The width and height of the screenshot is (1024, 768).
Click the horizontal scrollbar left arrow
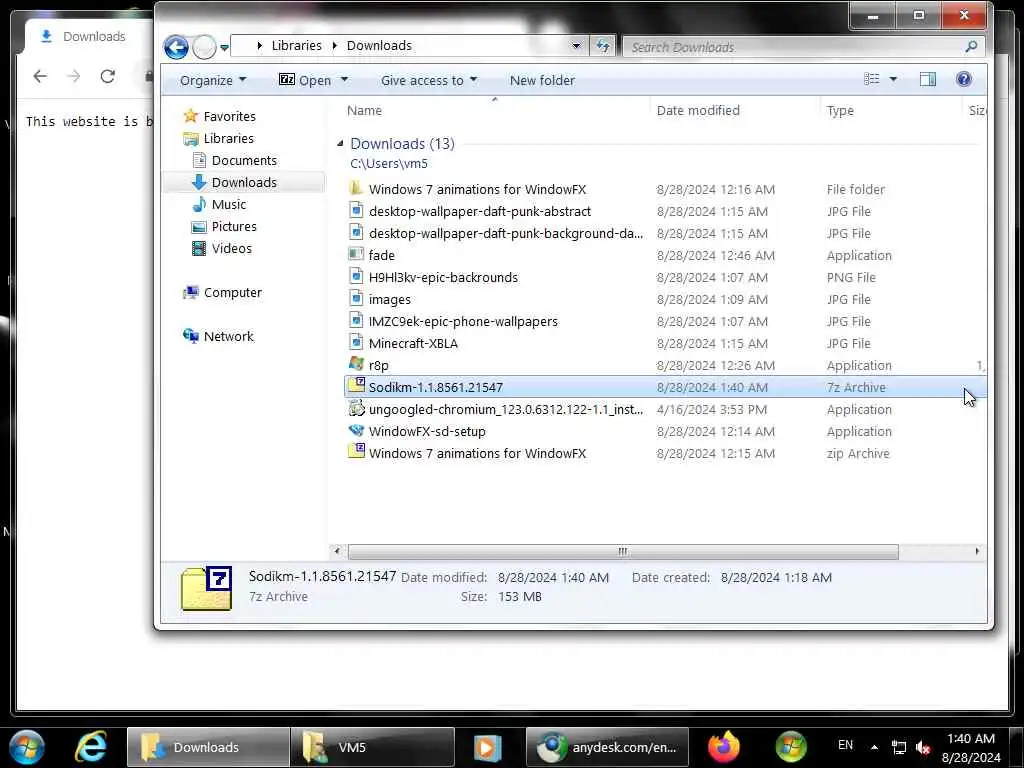(336, 552)
